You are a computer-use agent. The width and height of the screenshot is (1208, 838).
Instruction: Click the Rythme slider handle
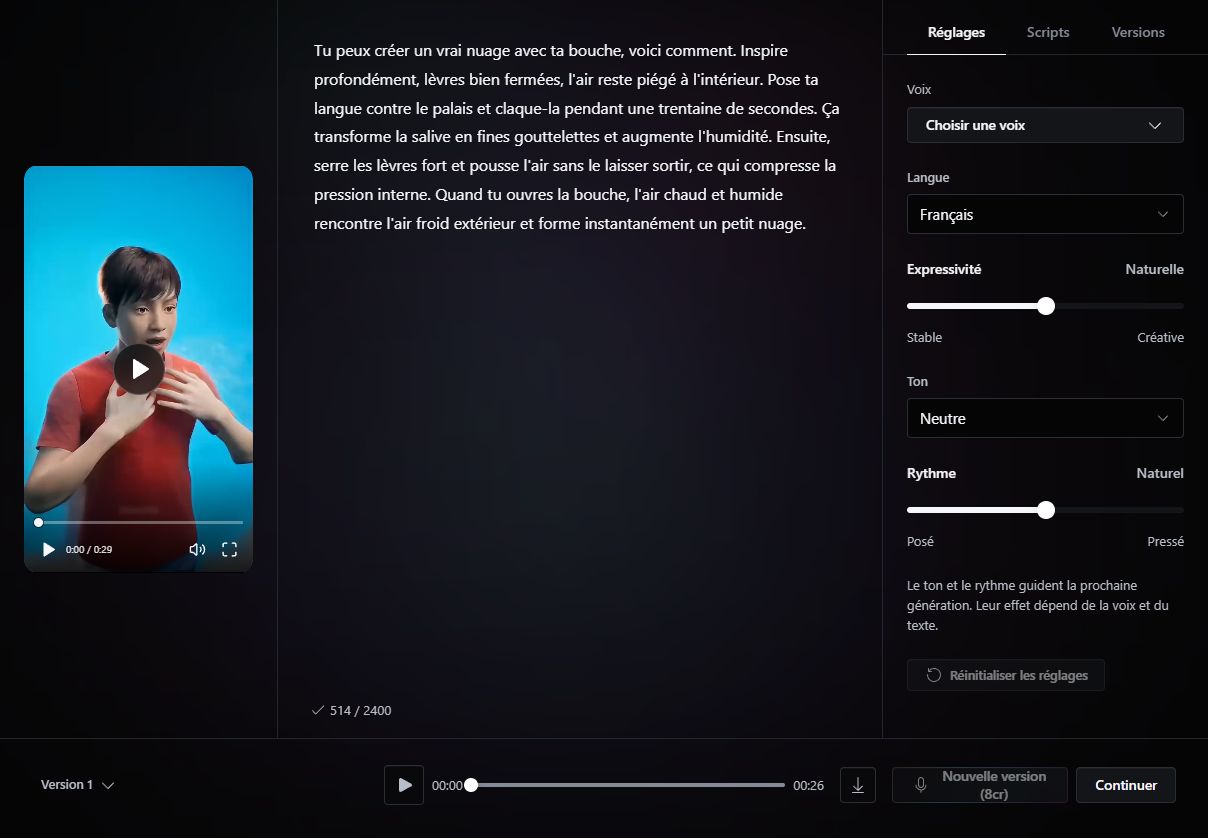pos(1046,510)
